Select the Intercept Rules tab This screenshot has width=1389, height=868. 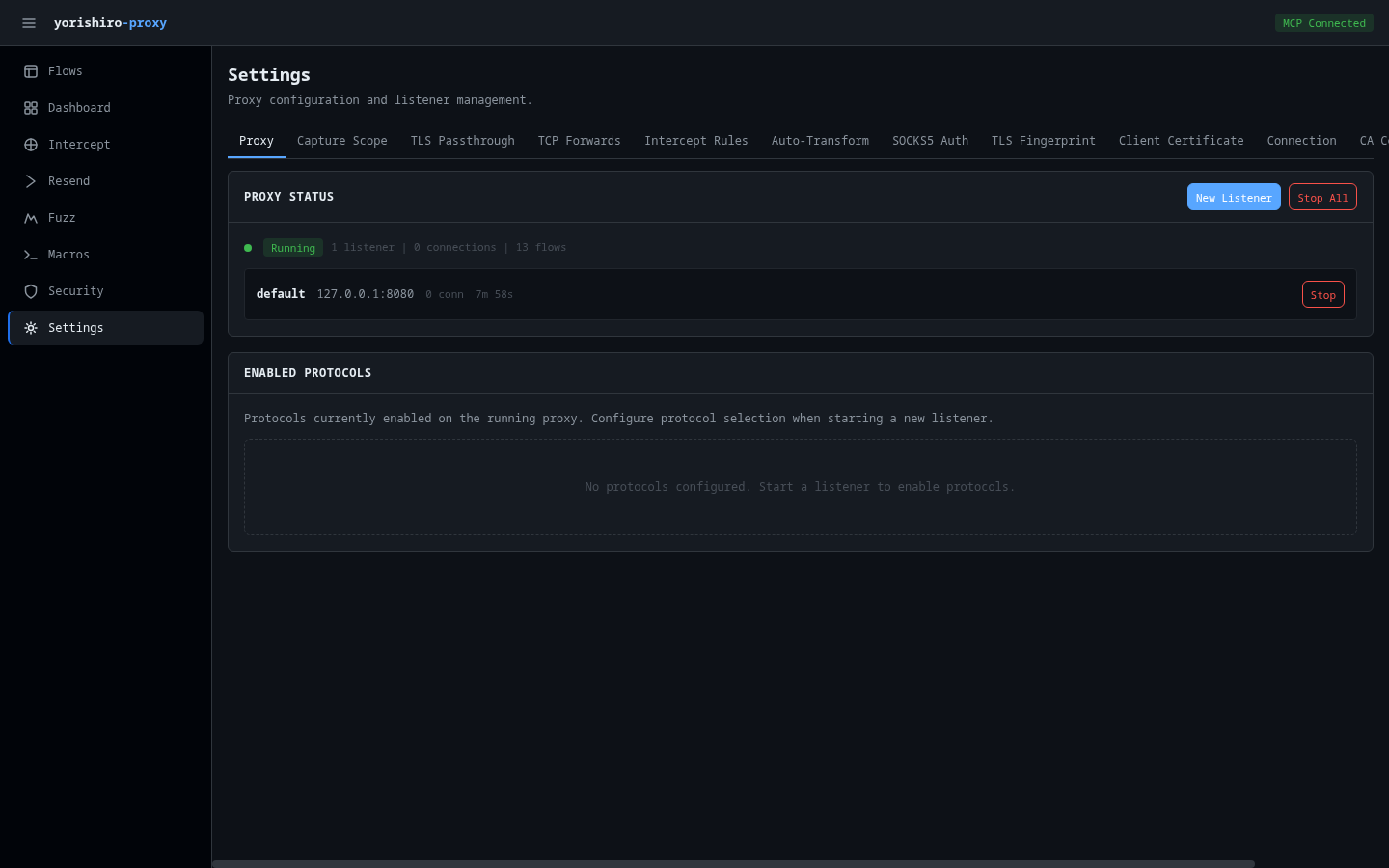coord(695,141)
